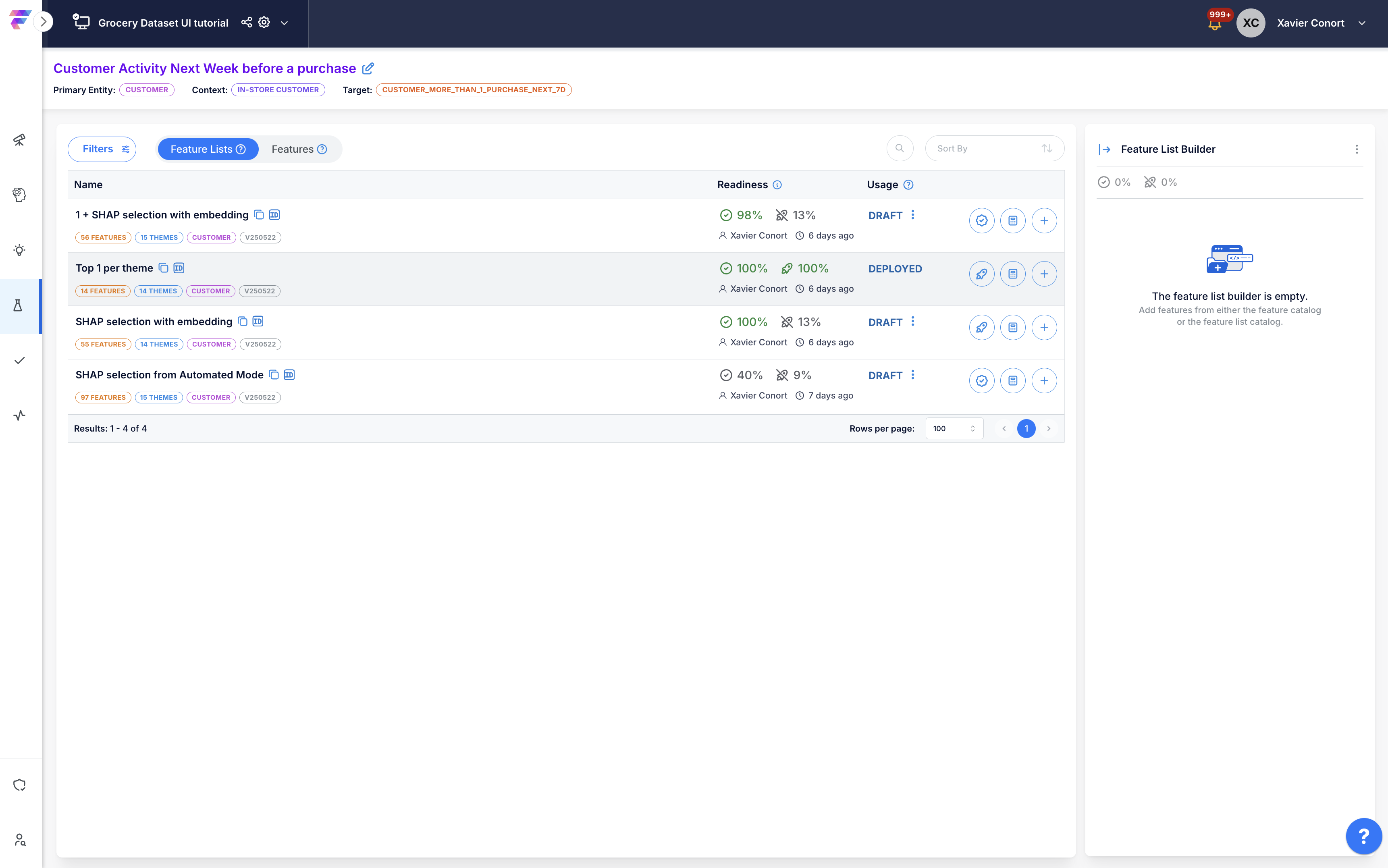Expand the Rows per page selector
Viewport: 1388px width, 868px height.
click(954, 428)
